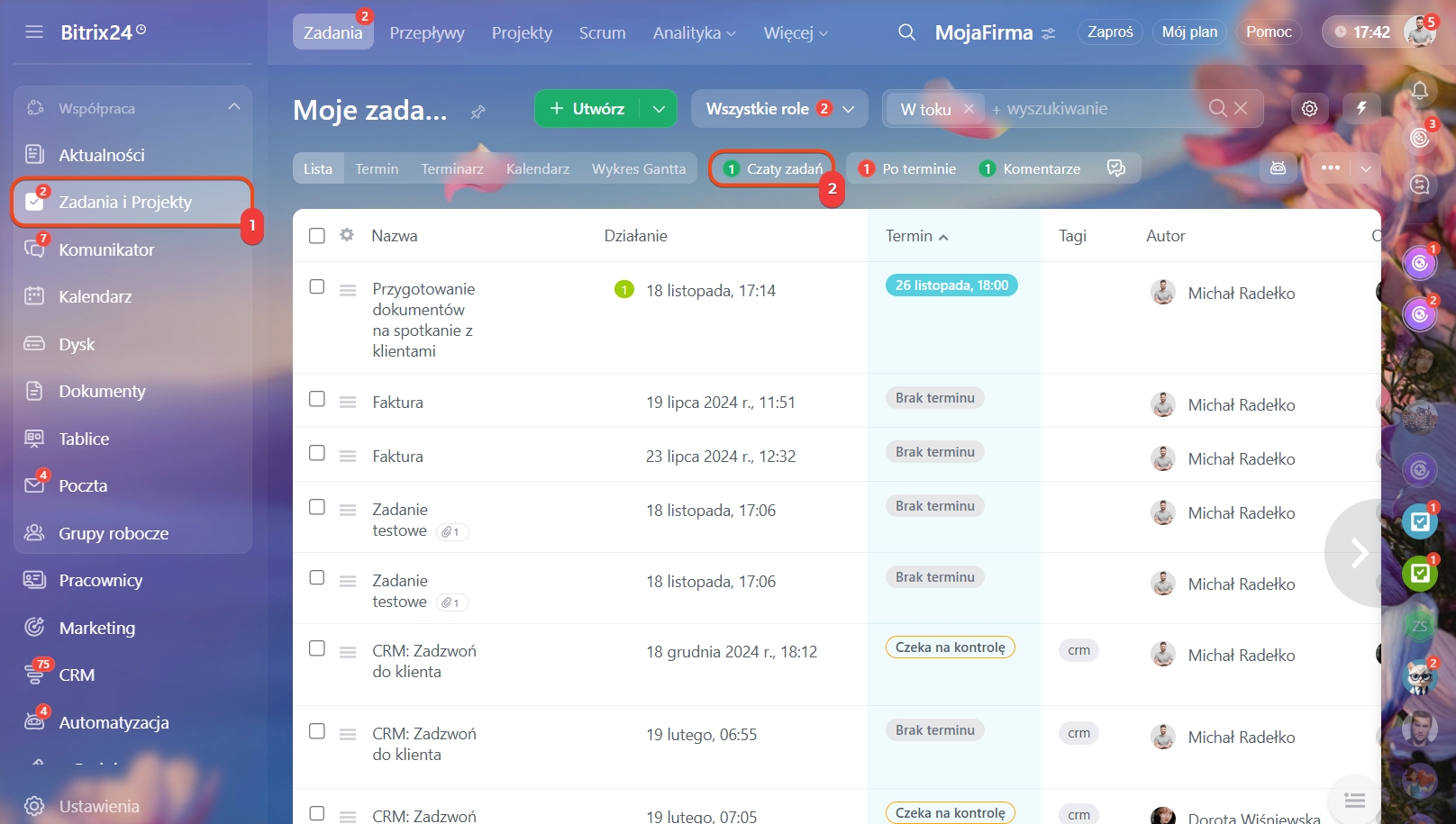Click the settings gear next to search
The width and height of the screenshot is (1456, 824).
(1309, 109)
